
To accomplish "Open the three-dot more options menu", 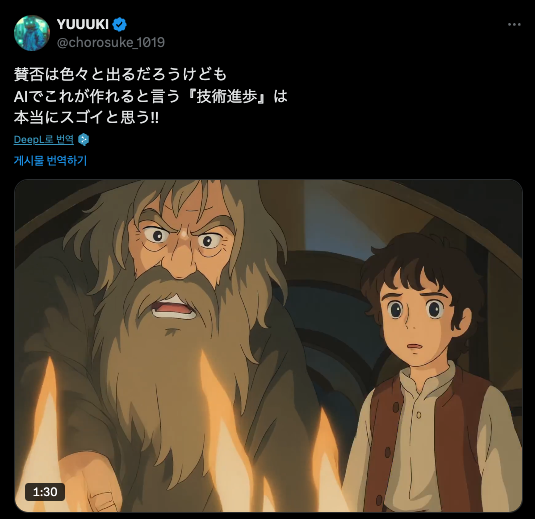I will (x=514, y=25).
